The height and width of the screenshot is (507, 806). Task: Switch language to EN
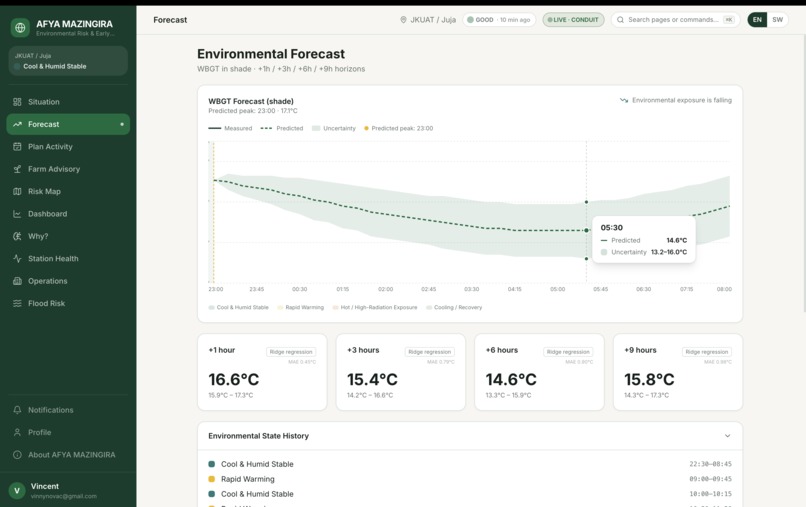(757, 20)
